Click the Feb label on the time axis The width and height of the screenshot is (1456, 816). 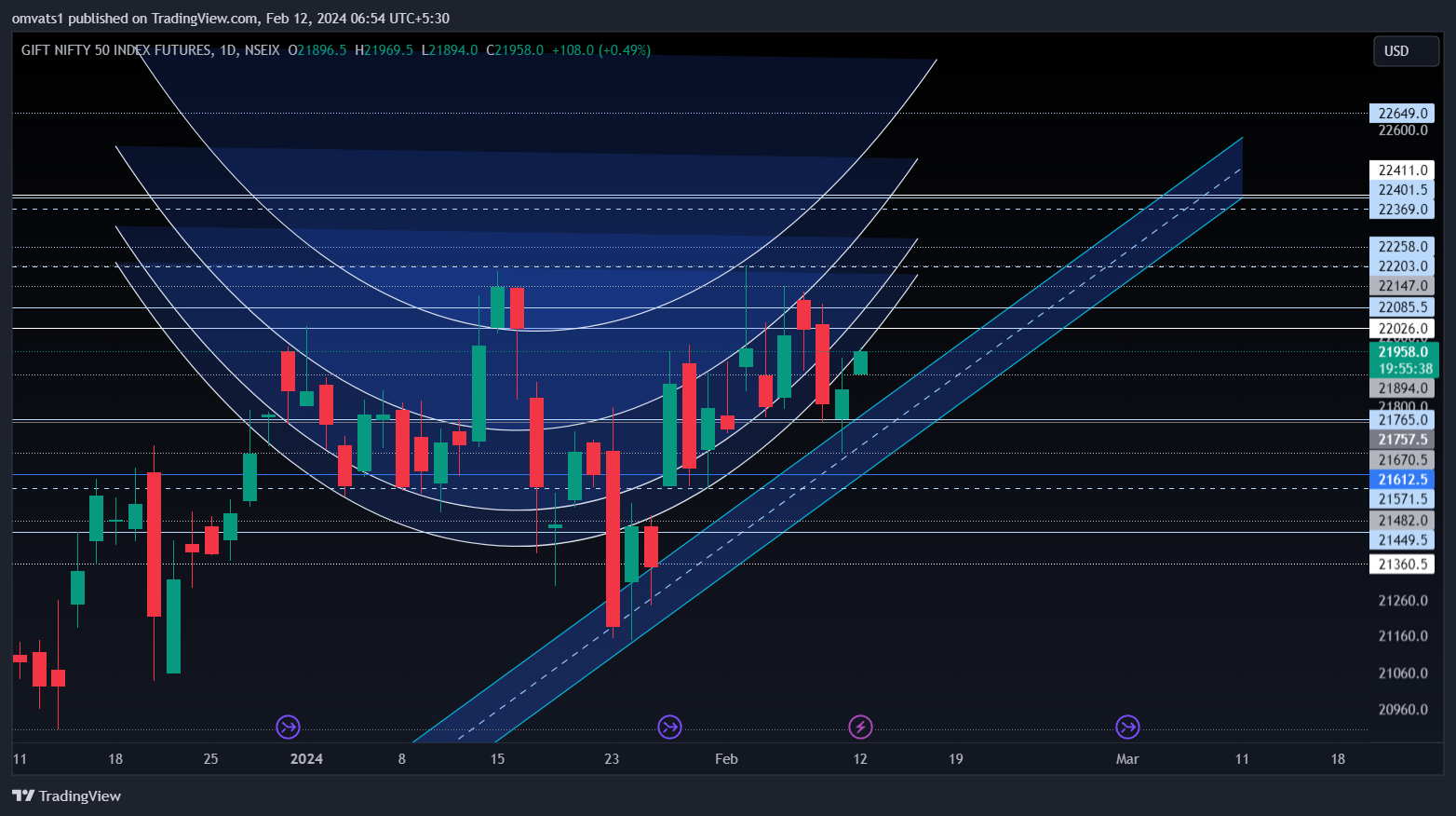tap(726, 759)
